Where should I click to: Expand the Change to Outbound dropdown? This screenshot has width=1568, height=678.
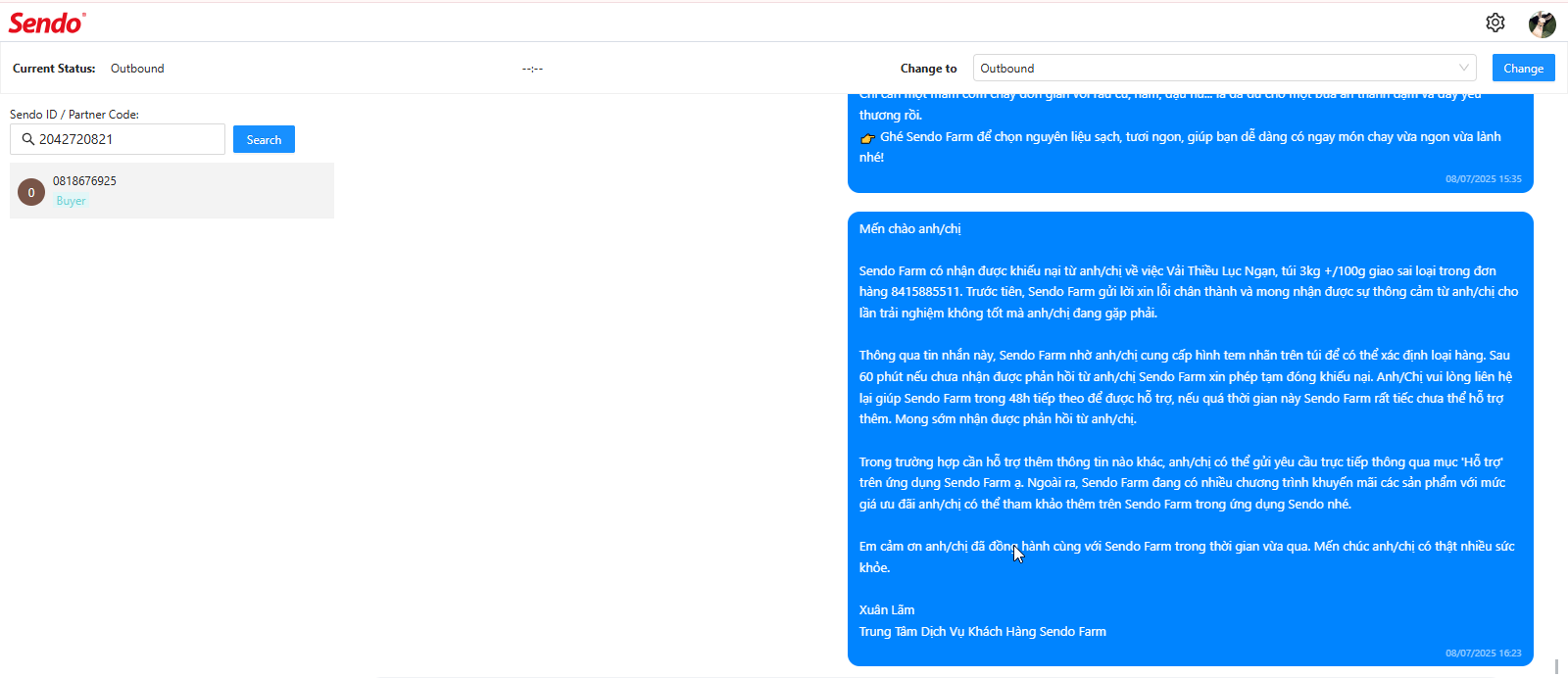click(1224, 69)
